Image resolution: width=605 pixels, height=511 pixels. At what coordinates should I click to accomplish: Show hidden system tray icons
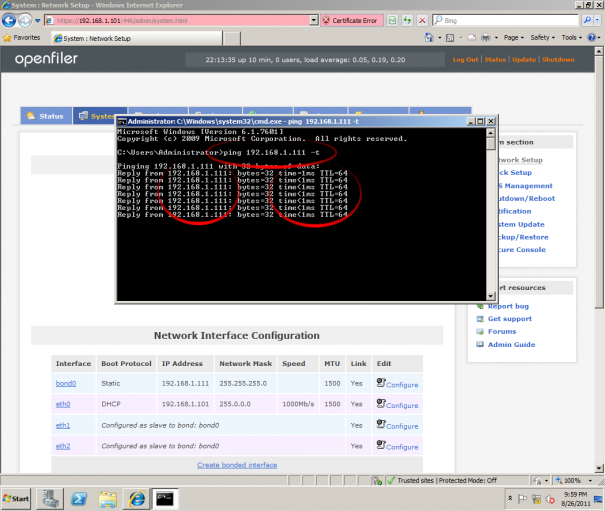pyautogui.click(x=510, y=498)
